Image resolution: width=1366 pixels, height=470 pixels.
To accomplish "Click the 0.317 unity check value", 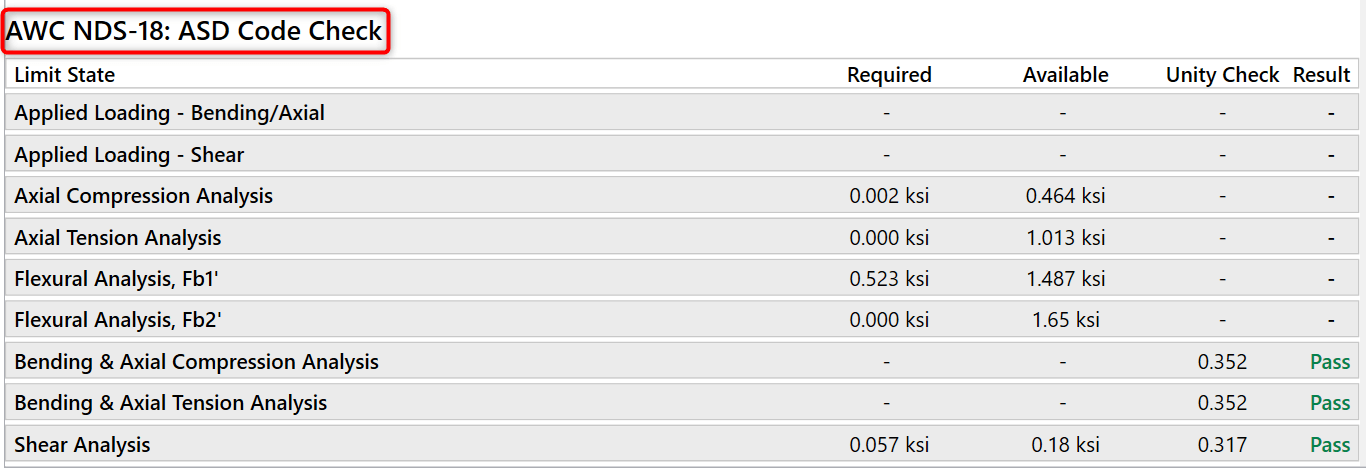I will pyautogui.click(x=1222, y=445).
